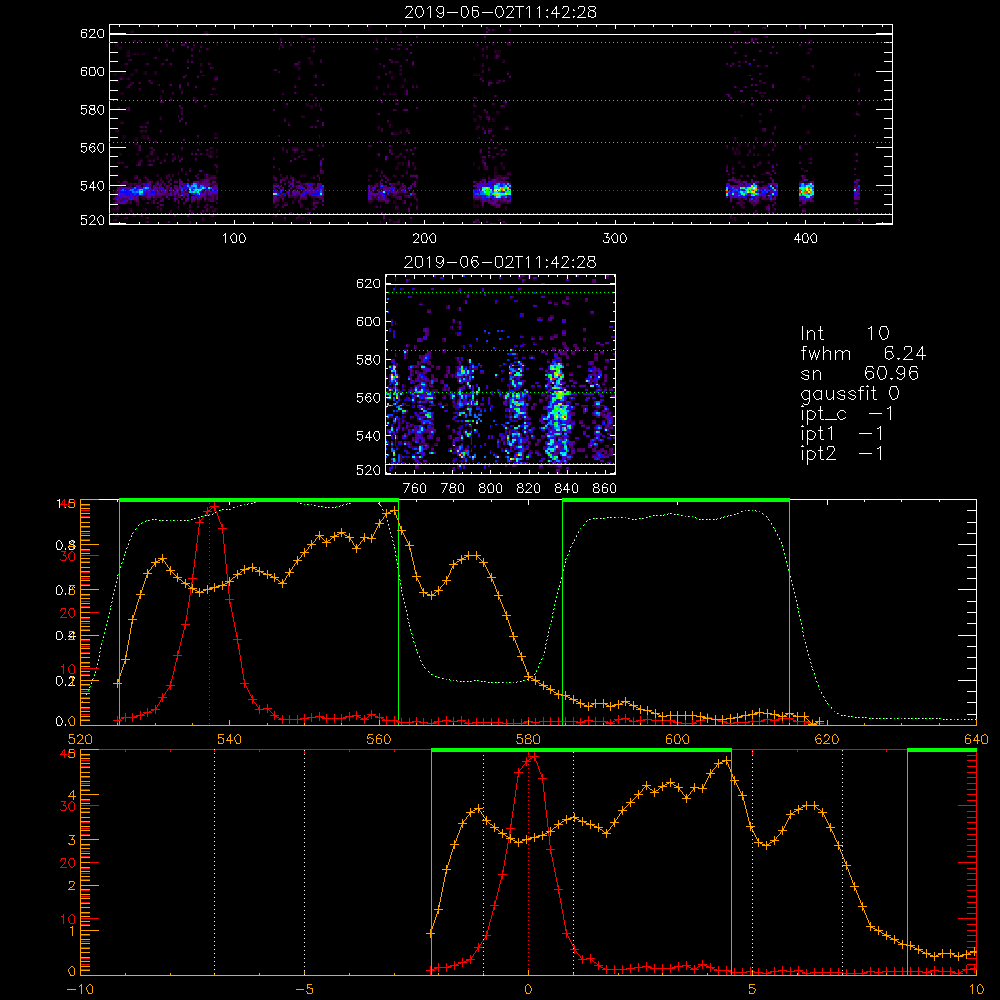Click x-axis label 860 under the middle image

pos(605,489)
